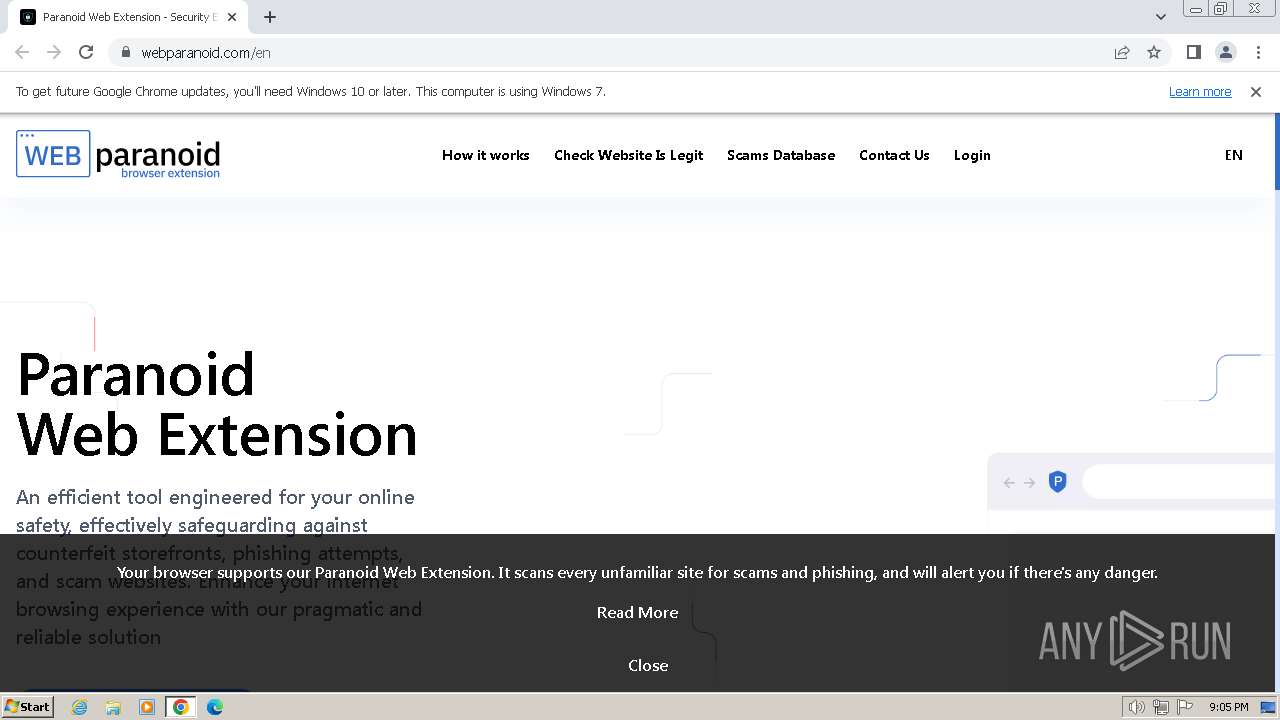
Task: Open the Windows Start menu
Action: tap(27, 706)
